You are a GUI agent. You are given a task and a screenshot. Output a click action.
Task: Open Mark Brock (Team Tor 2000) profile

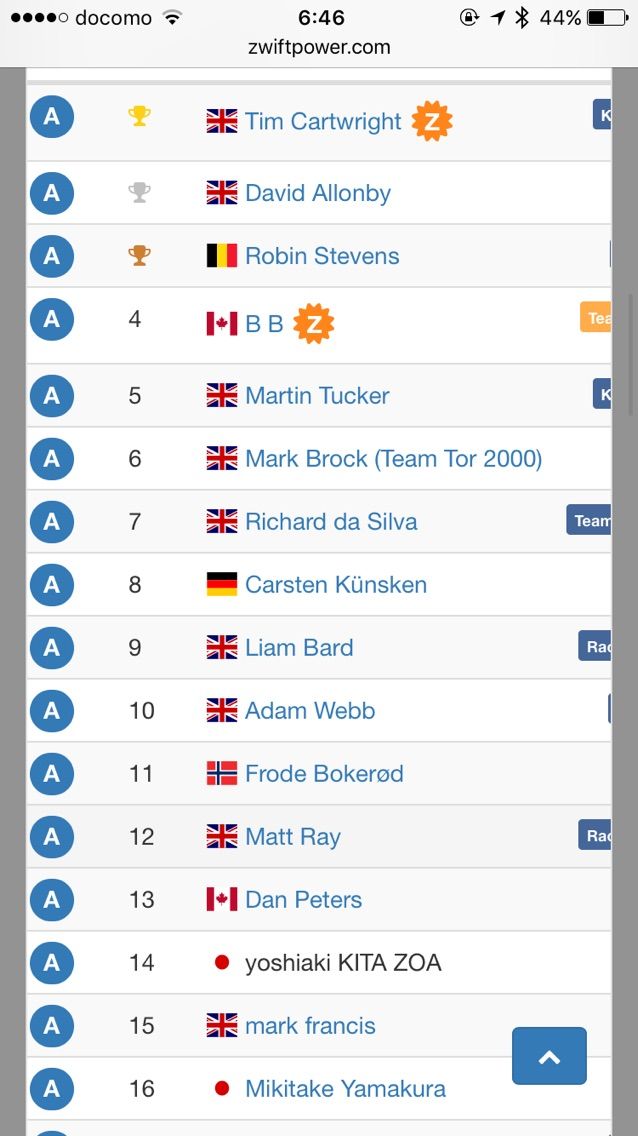pos(393,458)
